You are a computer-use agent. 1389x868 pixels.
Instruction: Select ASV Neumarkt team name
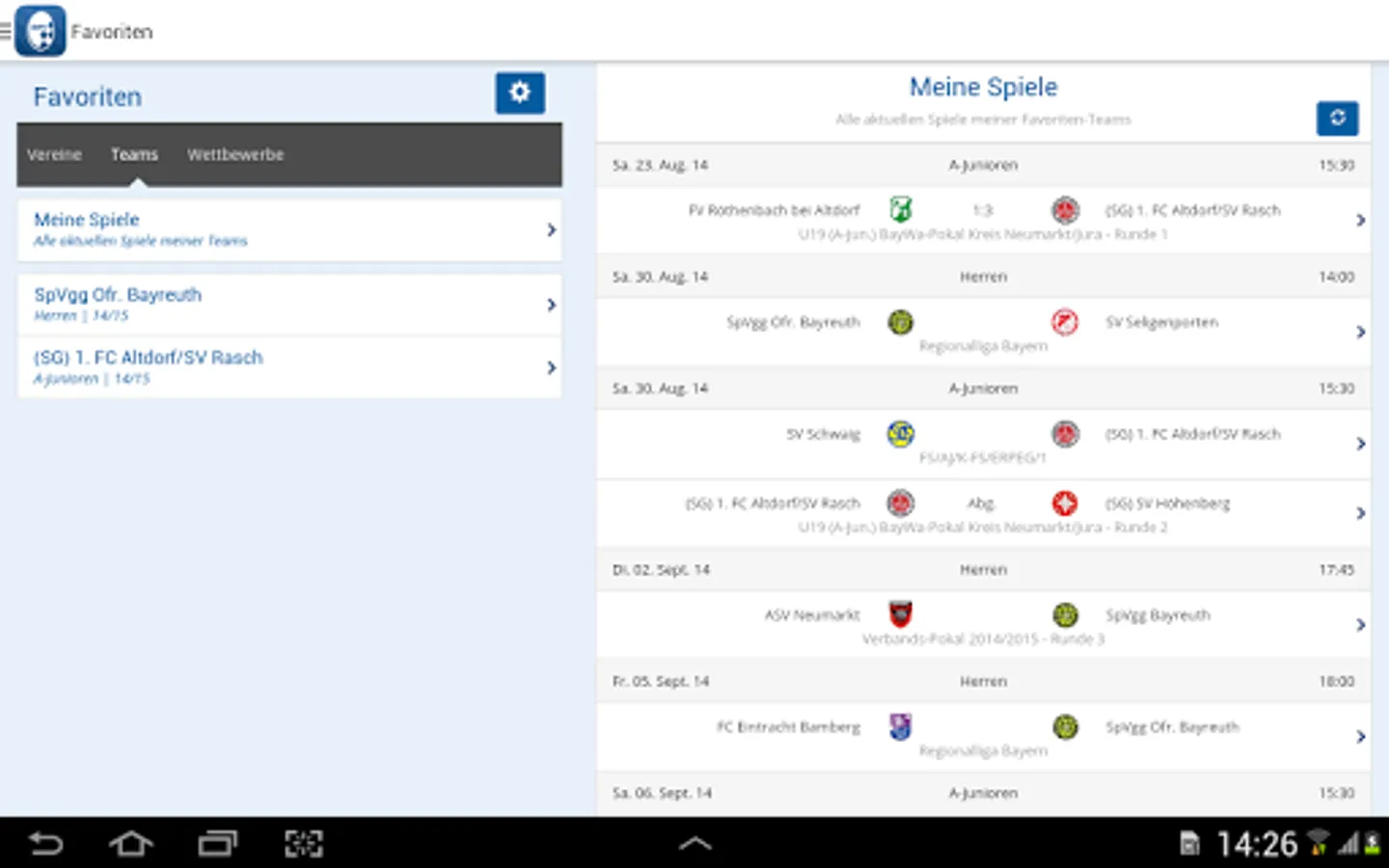[811, 615]
